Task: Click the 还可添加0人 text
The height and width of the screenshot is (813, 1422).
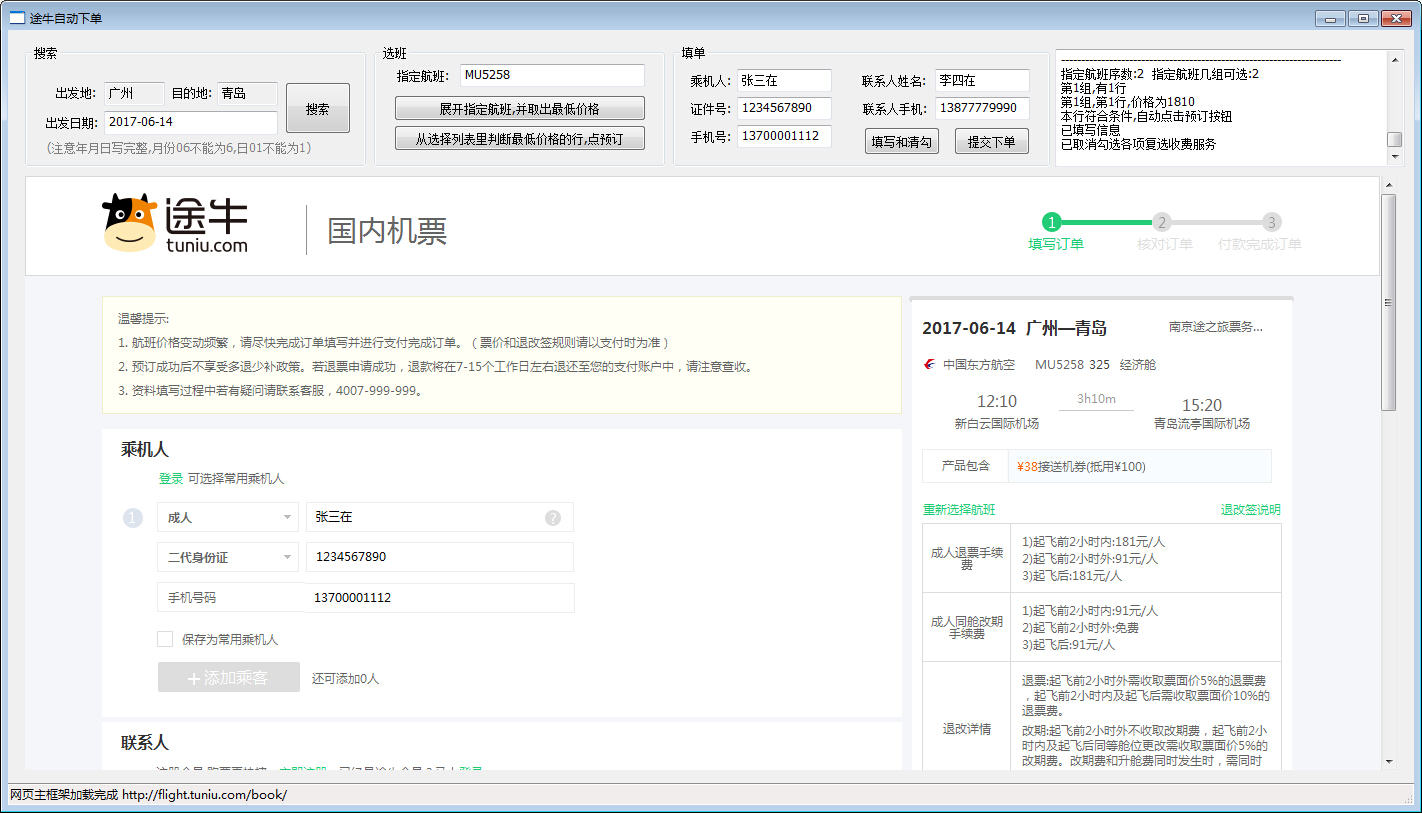Action: pyautogui.click(x=345, y=678)
